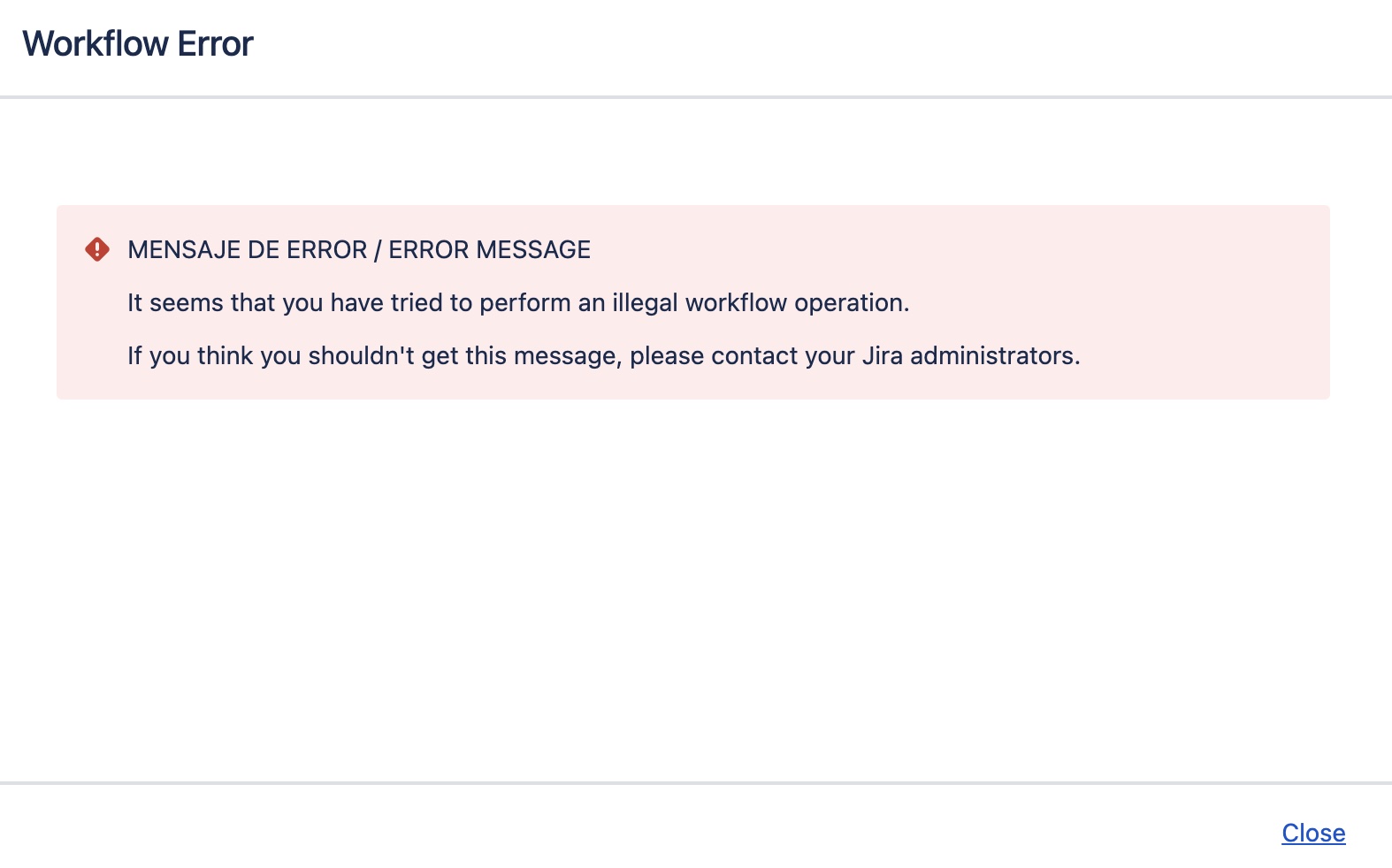Click the red error diamond icon
Screen dimensions: 1392x868
97,249
